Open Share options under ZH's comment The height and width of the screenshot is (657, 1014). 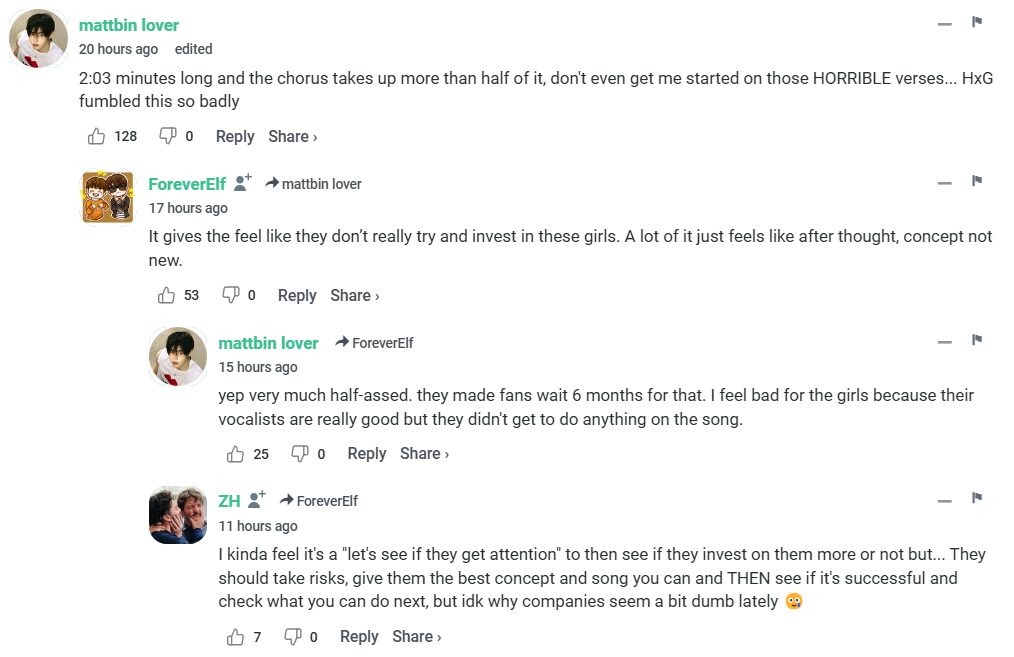pyautogui.click(x=416, y=637)
